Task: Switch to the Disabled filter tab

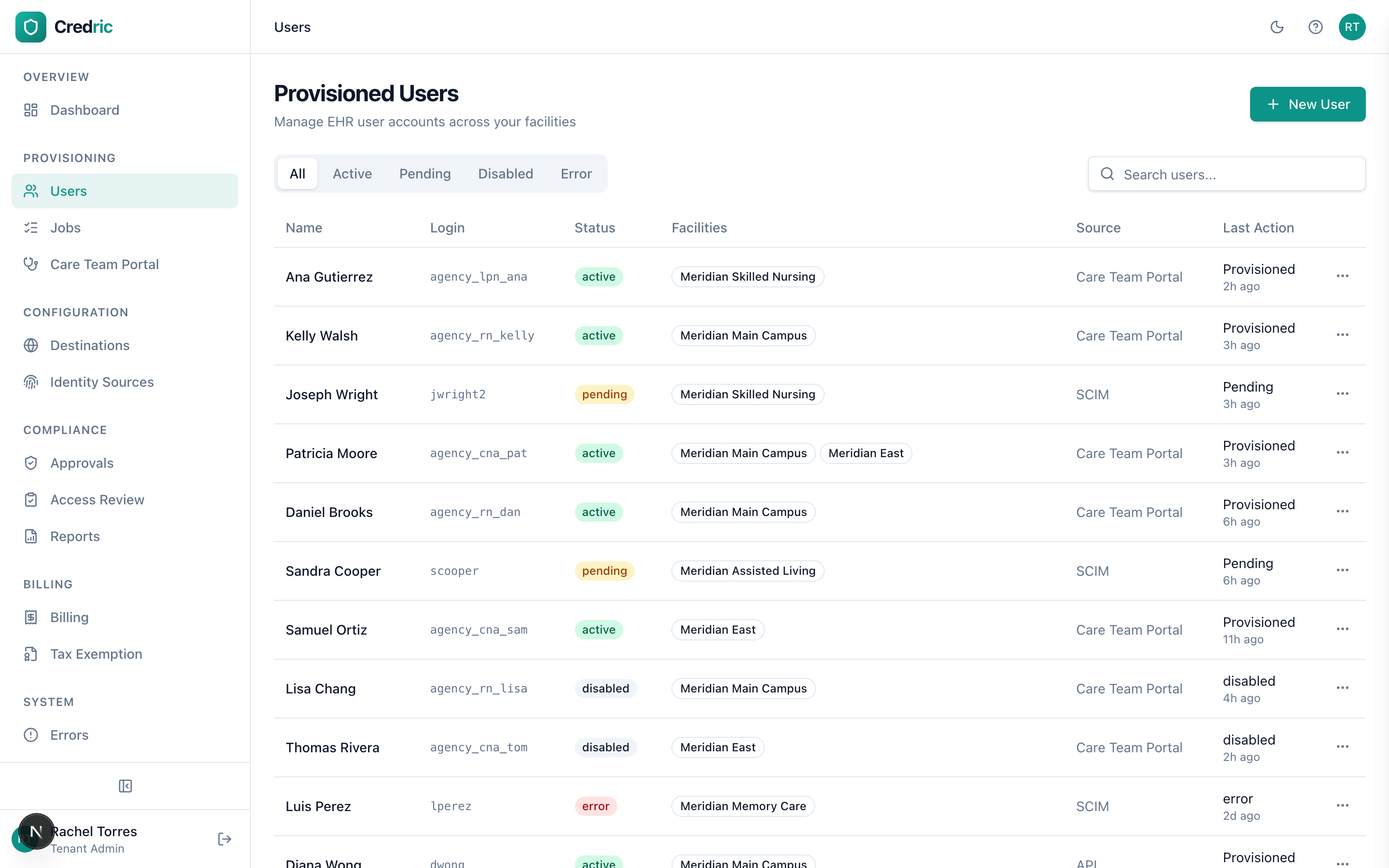Action: (x=505, y=174)
